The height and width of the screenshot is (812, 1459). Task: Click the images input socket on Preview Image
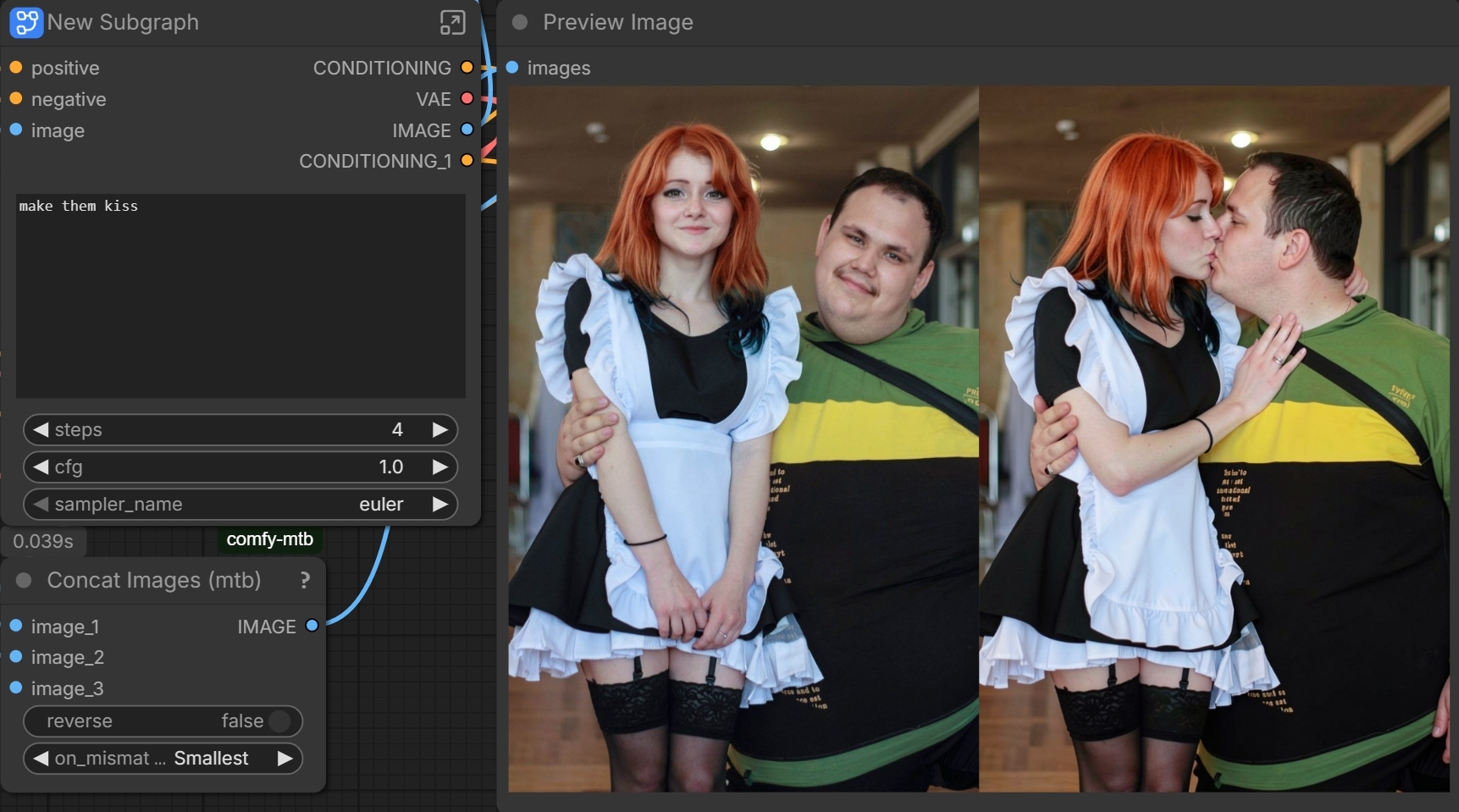point(512,67)
